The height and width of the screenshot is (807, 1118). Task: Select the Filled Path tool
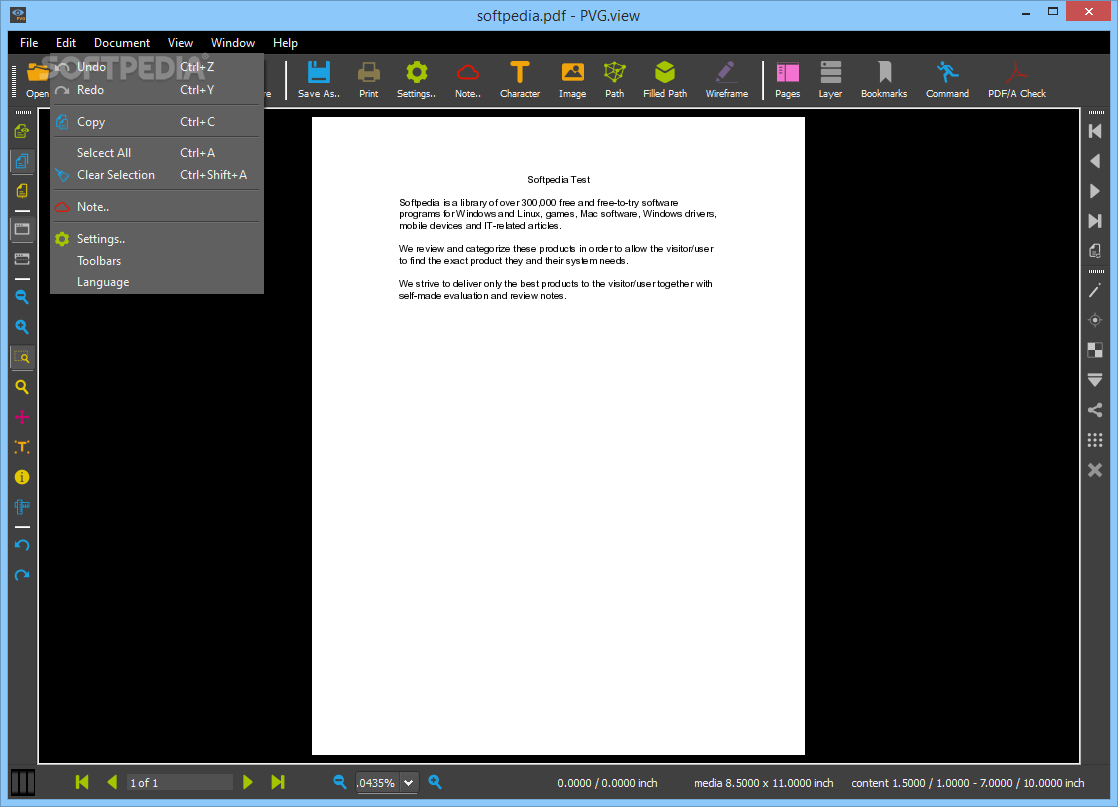[x=665, y=79]
